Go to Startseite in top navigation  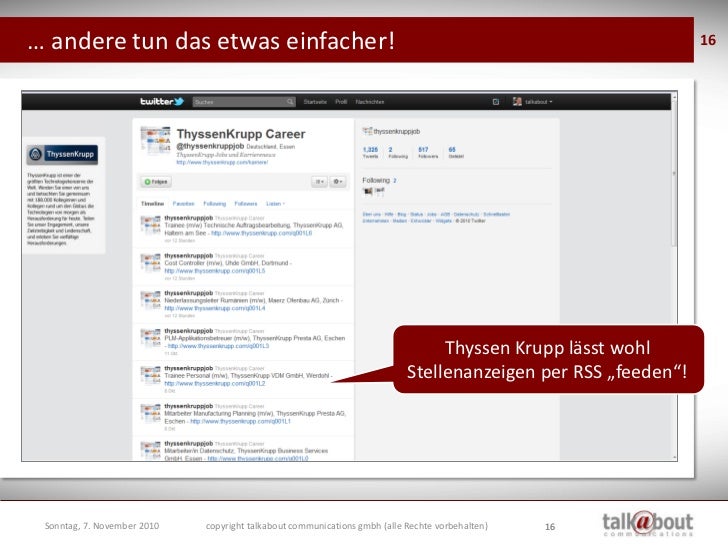tap(315, 102)
